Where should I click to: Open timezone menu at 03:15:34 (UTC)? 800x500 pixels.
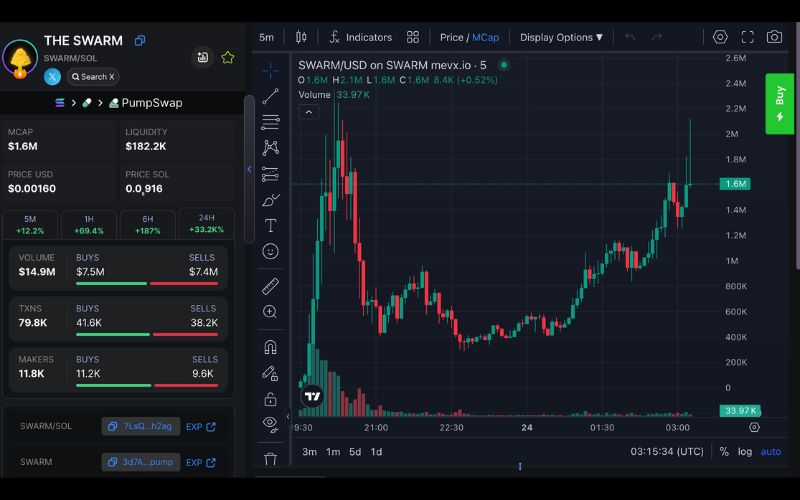667,452
